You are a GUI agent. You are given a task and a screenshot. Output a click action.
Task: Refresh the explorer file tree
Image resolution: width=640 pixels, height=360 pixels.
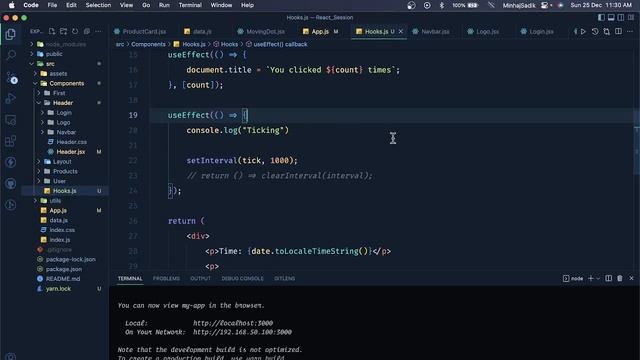(x=75, y=31)
